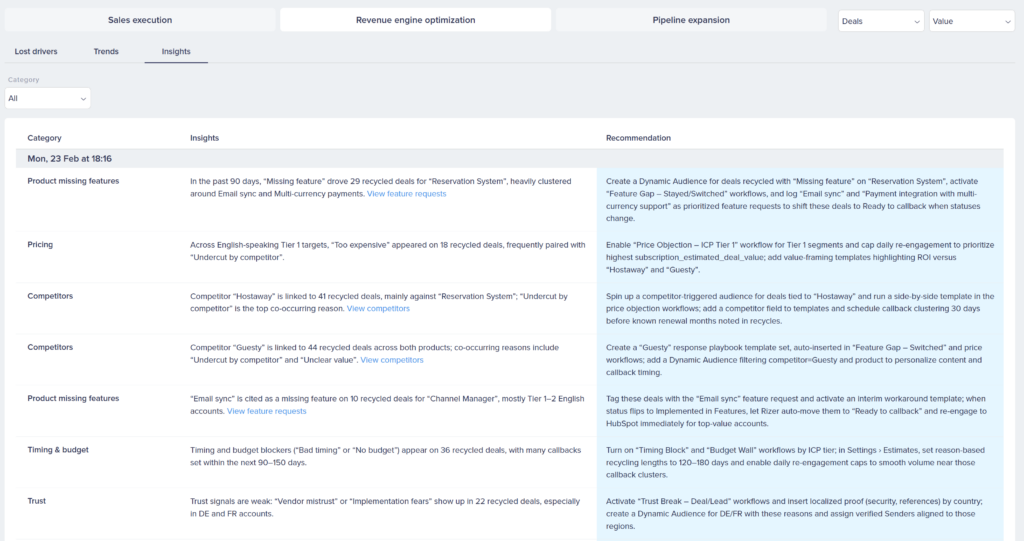Image resolution: width=1024 pixels, height=541 pixels.
Task: Open View feature requests in Channel Manager insight
Action: (x=267, y=411)
